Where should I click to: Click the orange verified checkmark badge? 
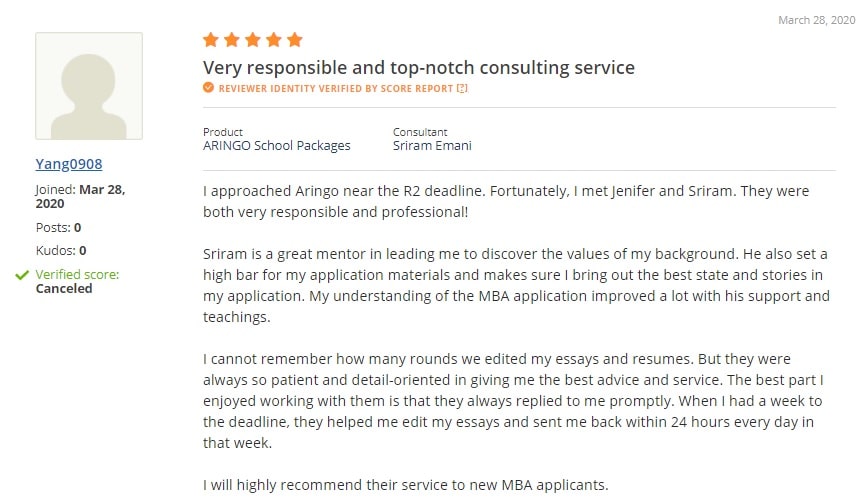[x=208, y=87]
